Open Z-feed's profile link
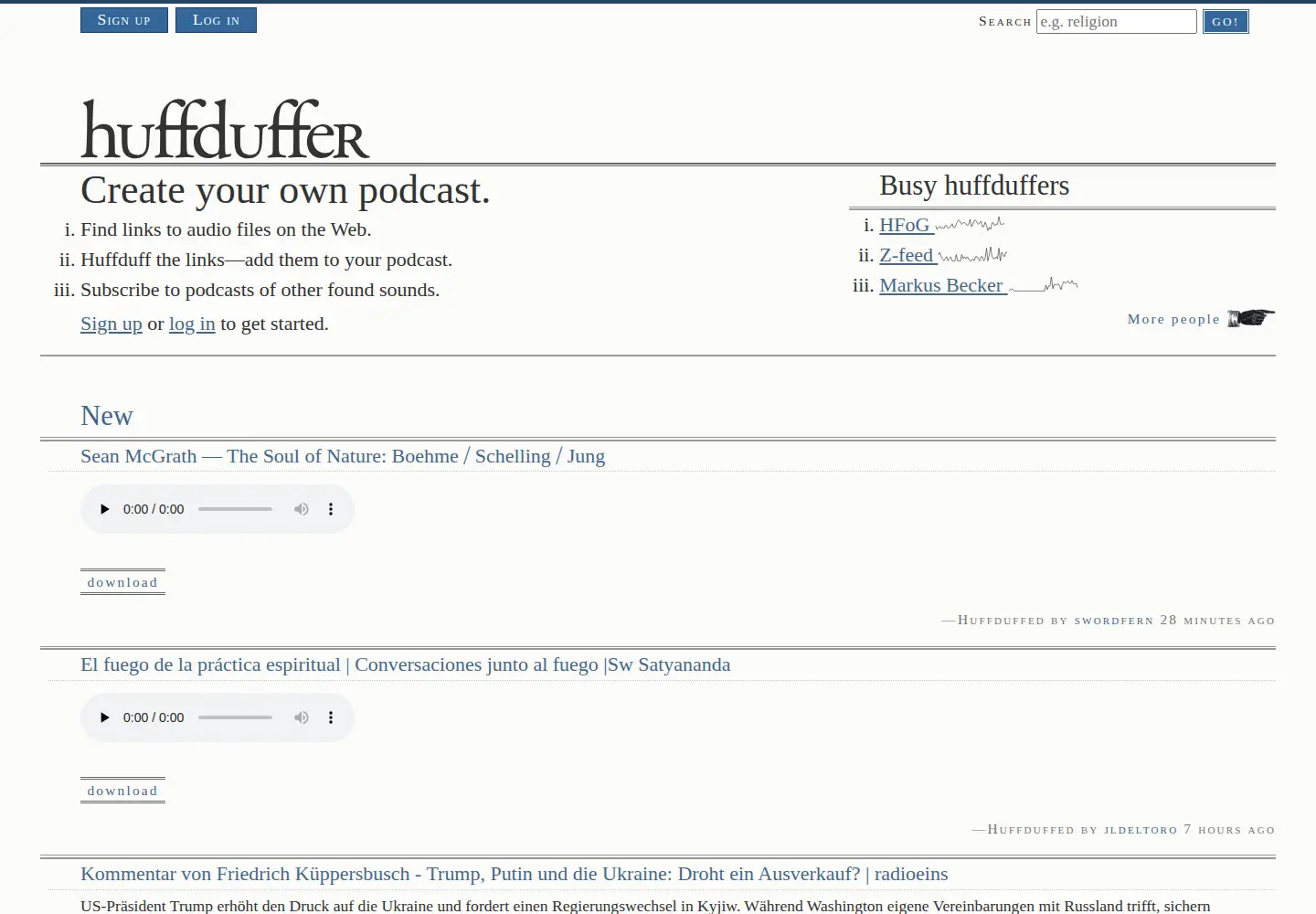Screen dimensions: 1316x914 (907, 255)
